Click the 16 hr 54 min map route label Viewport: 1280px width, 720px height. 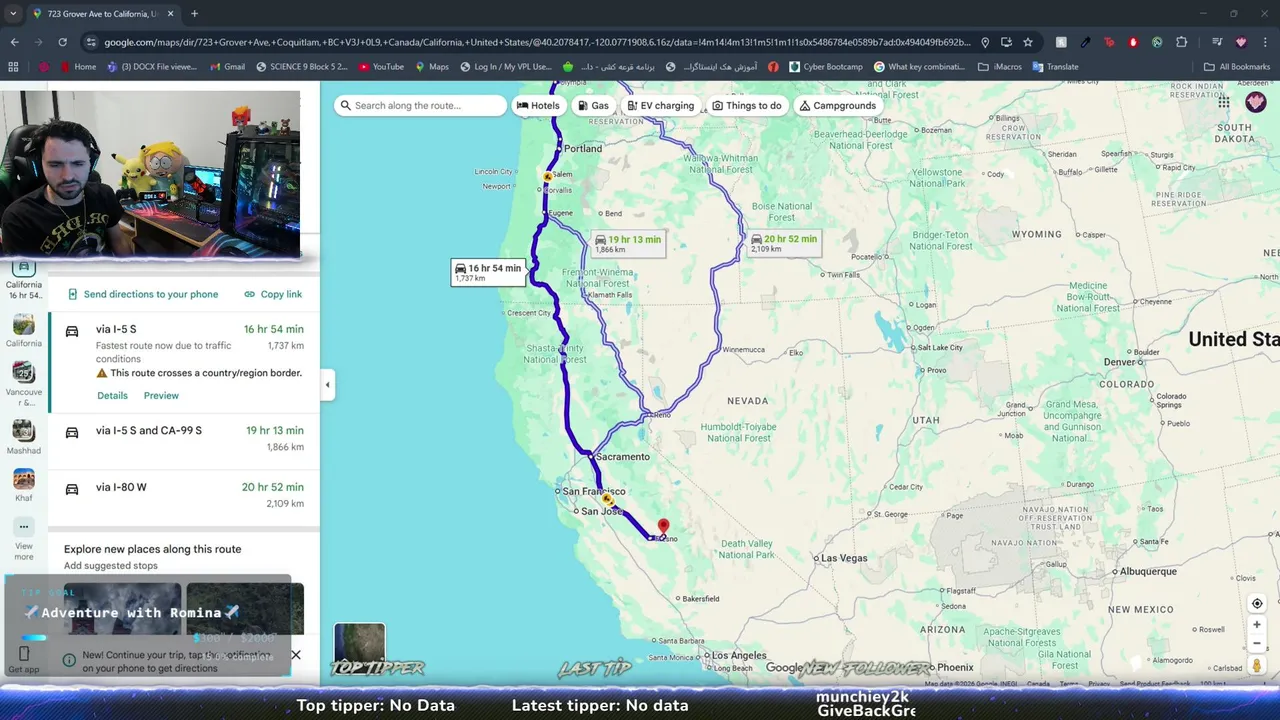tap(488, 272)
